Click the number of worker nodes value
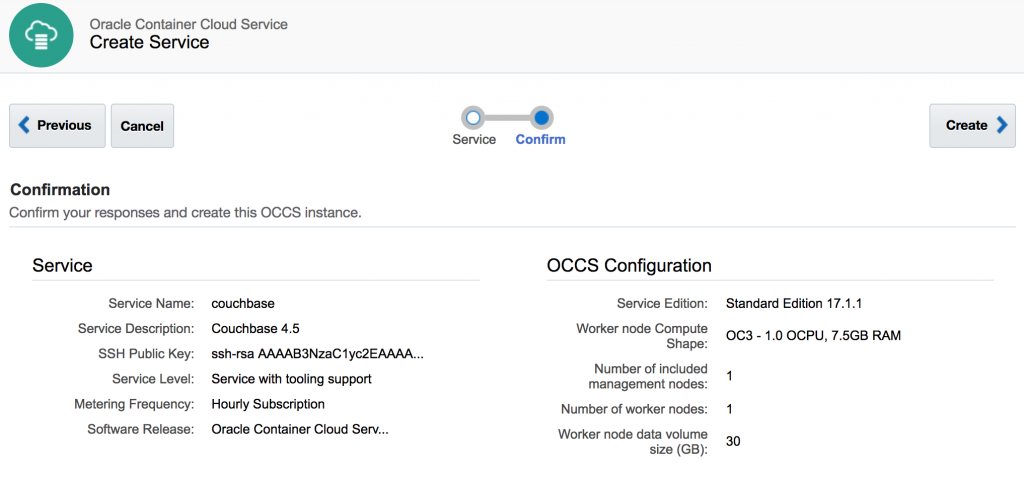Viewport: 1024px width, 483px height. (729, 410)
